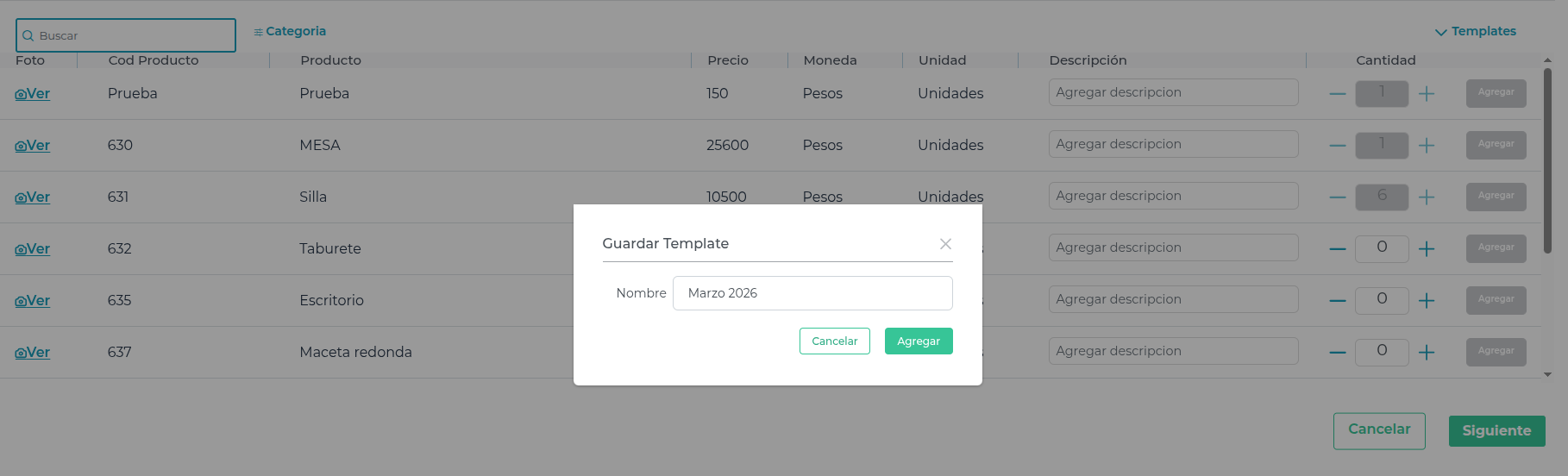Close the Guardar Template dialog
This screenshot has width=1568, height=476.
945,244
